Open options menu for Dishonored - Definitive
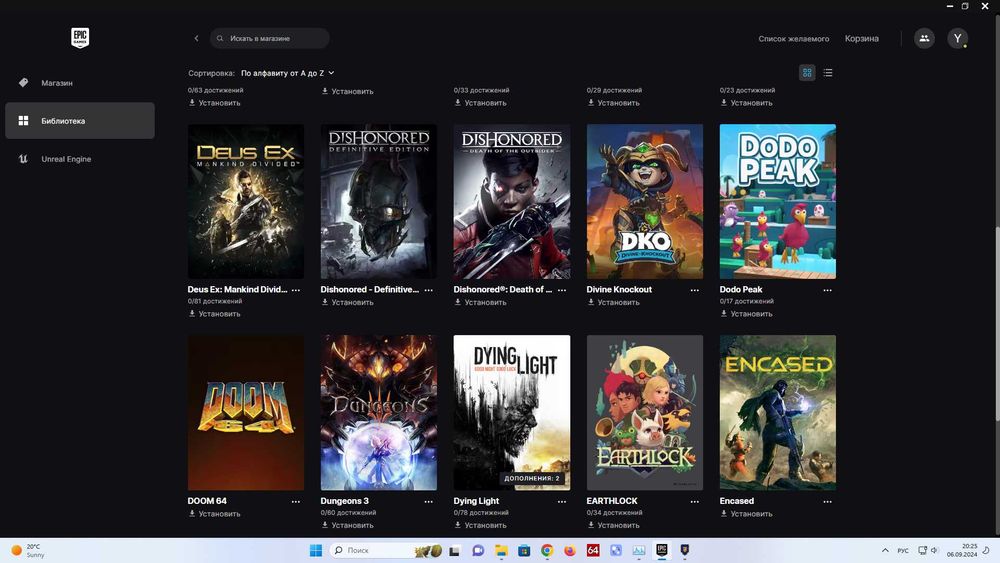The width and height of the screenshot is (1000, 563). (x=429, y=289)
